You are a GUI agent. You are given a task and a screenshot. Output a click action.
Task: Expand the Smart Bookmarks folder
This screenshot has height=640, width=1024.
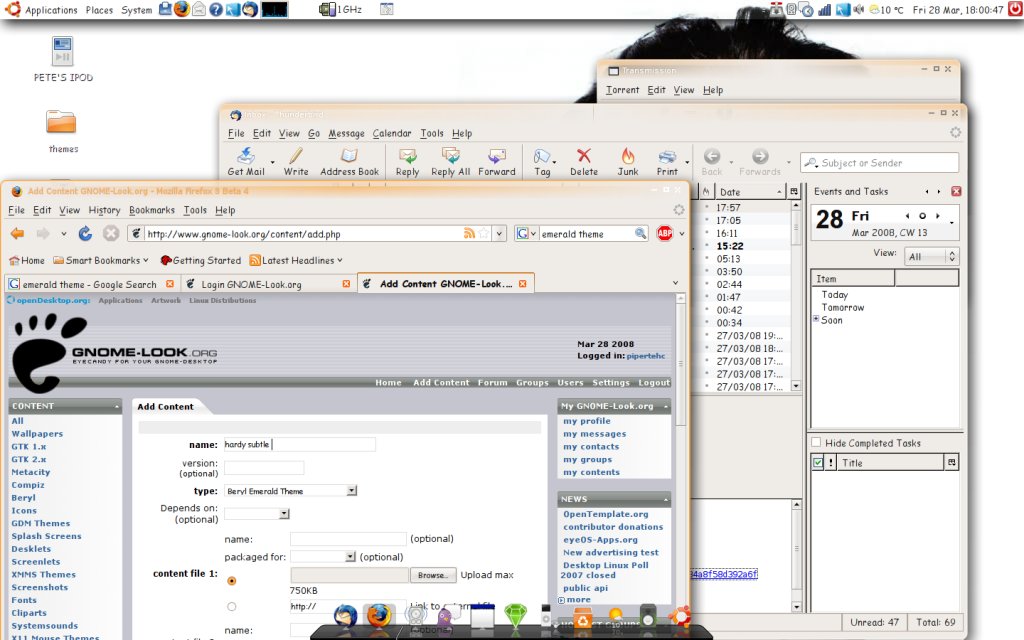point(101,260)
